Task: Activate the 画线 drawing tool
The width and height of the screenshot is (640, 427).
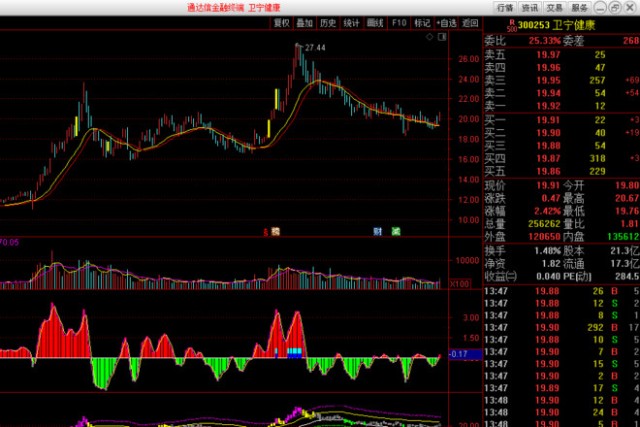Action: pos(376,22)
